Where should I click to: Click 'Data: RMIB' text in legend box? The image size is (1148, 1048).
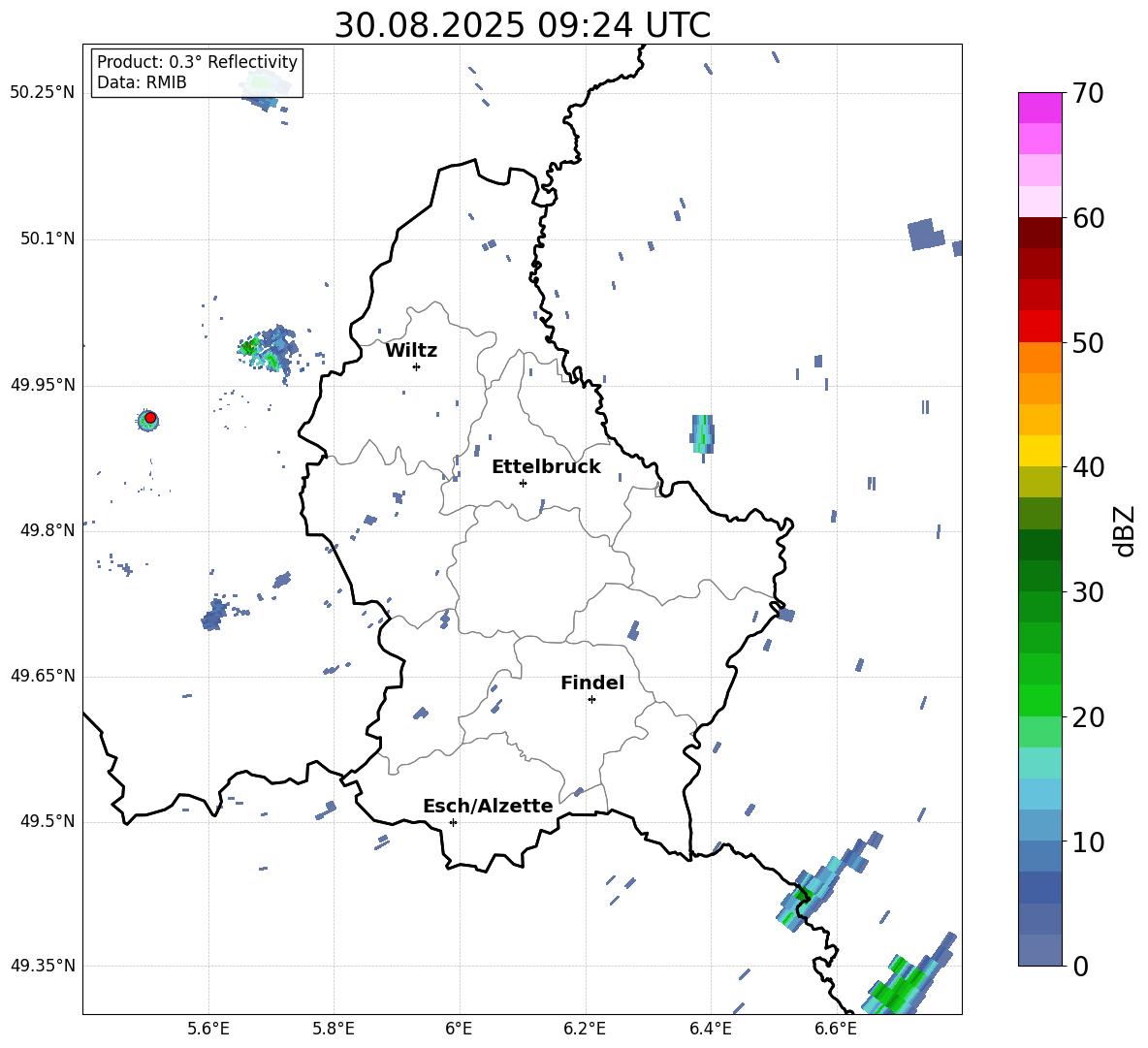coord(142,82)
